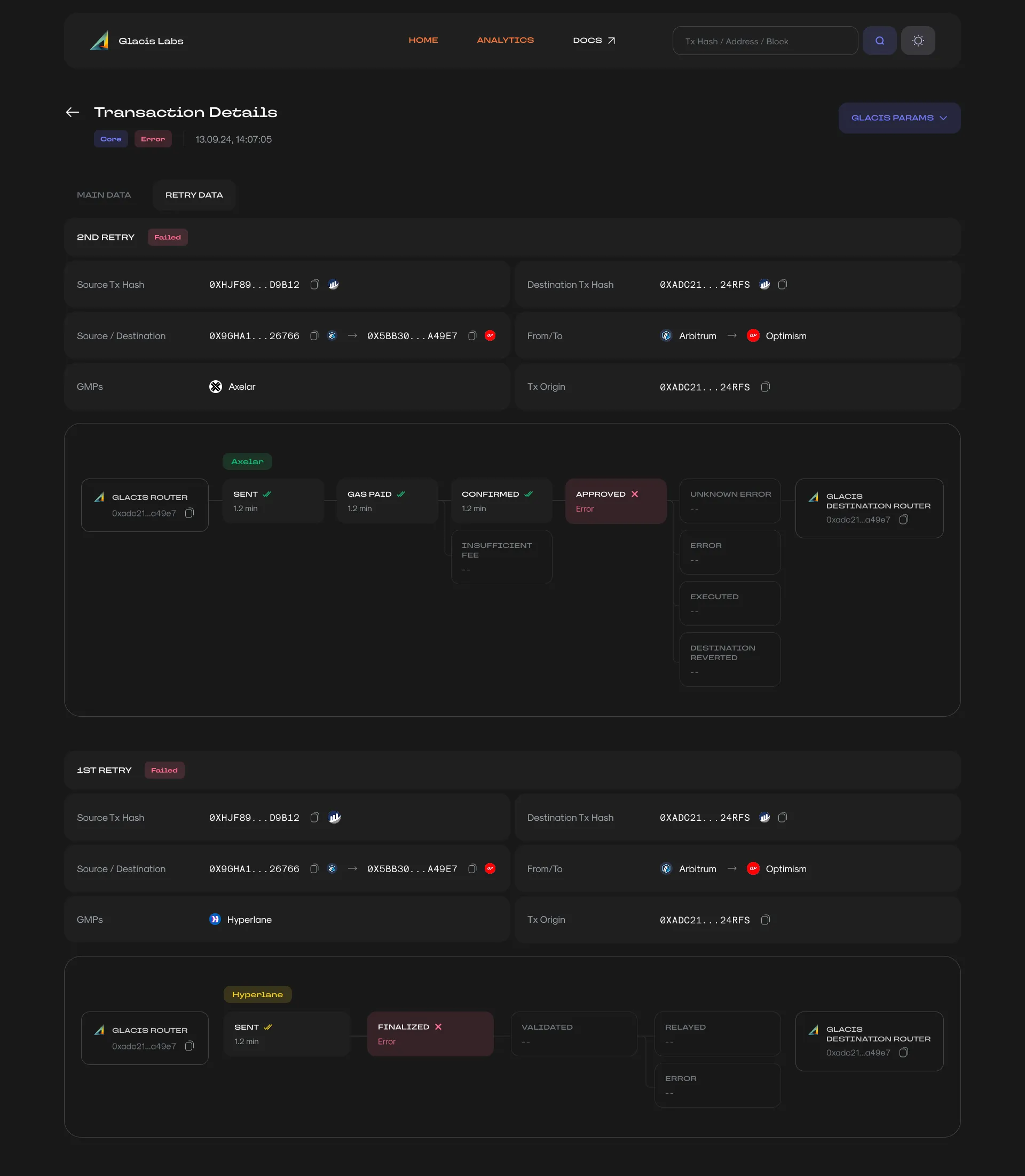Open explorer icon next to 2nd retry Source Tx Hash
Image resolution: width=1025 pixels, height=1176 pixels.
(x=334, y=285)
